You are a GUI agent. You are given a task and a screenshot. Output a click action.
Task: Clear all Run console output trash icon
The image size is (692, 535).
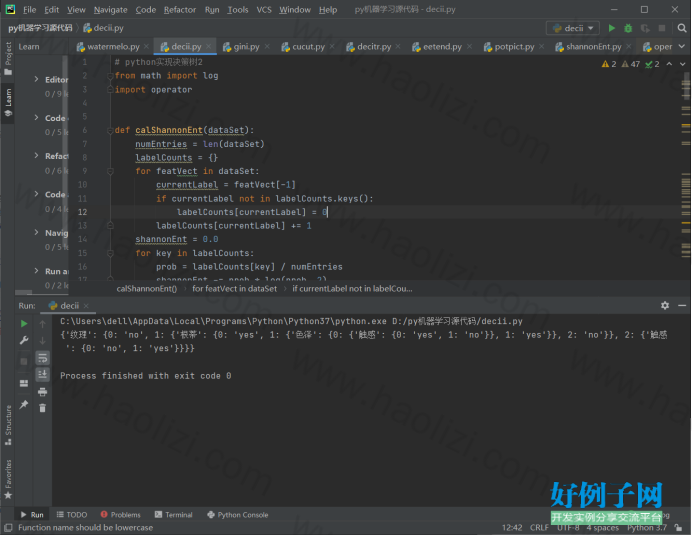(42, 408)
